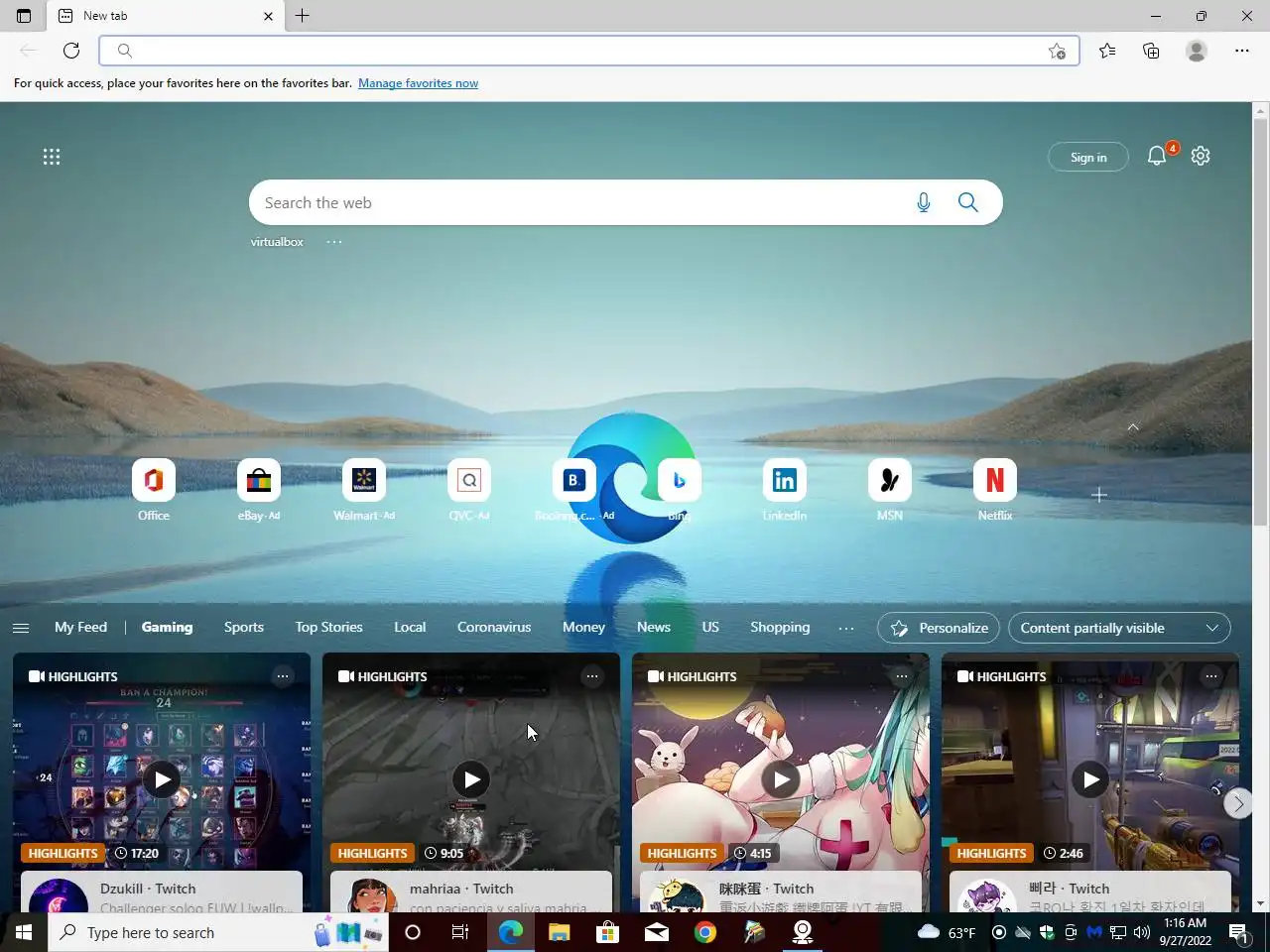
Task: Switch to the Money tab
Action: tap(583, 628)
